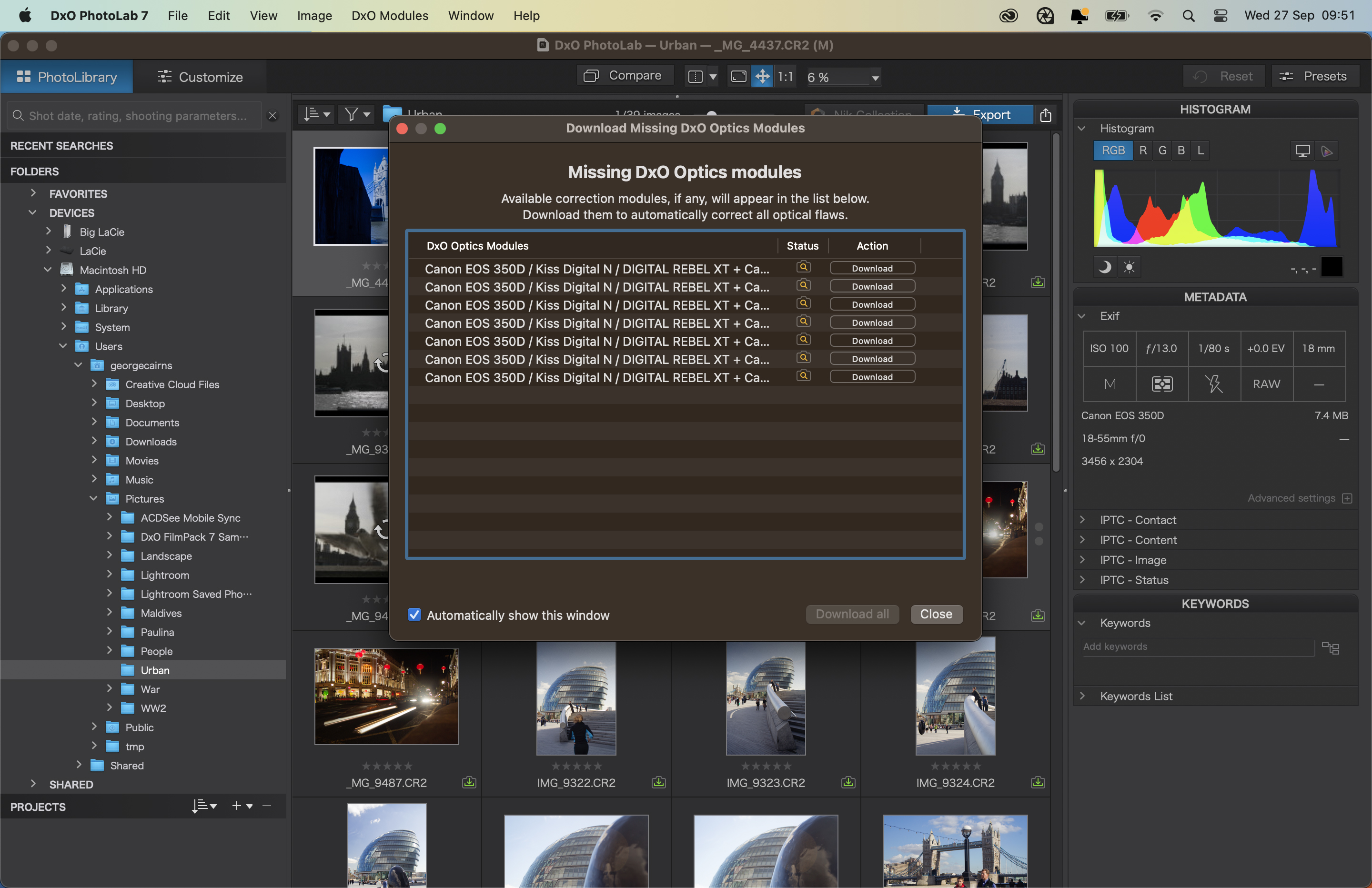Select the Lightroom folder in tree
The height and width of the screenshot is (888, 1372).
click(x=164, y=575)
